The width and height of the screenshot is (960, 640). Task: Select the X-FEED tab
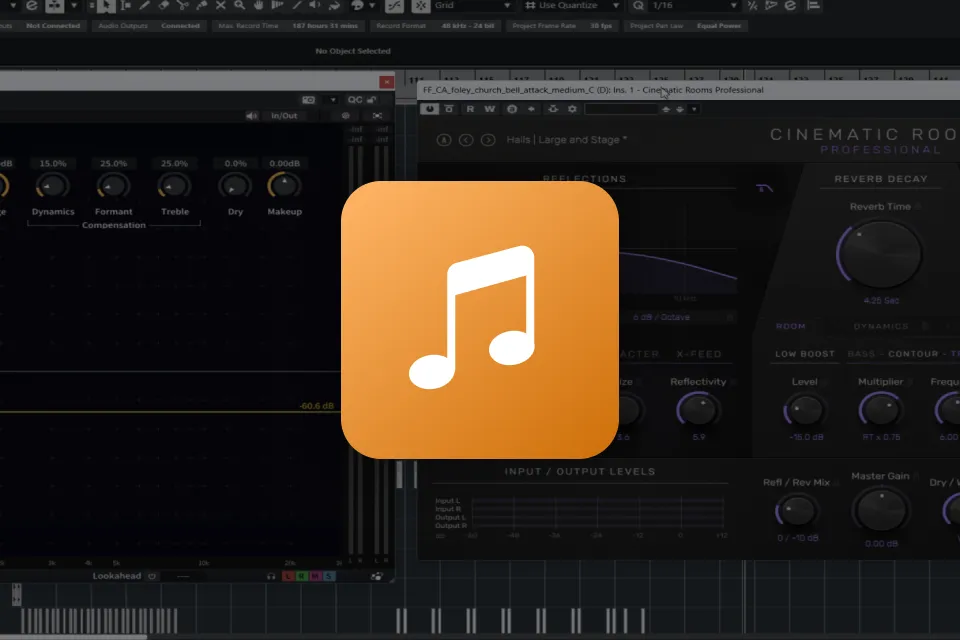point(699,354)
